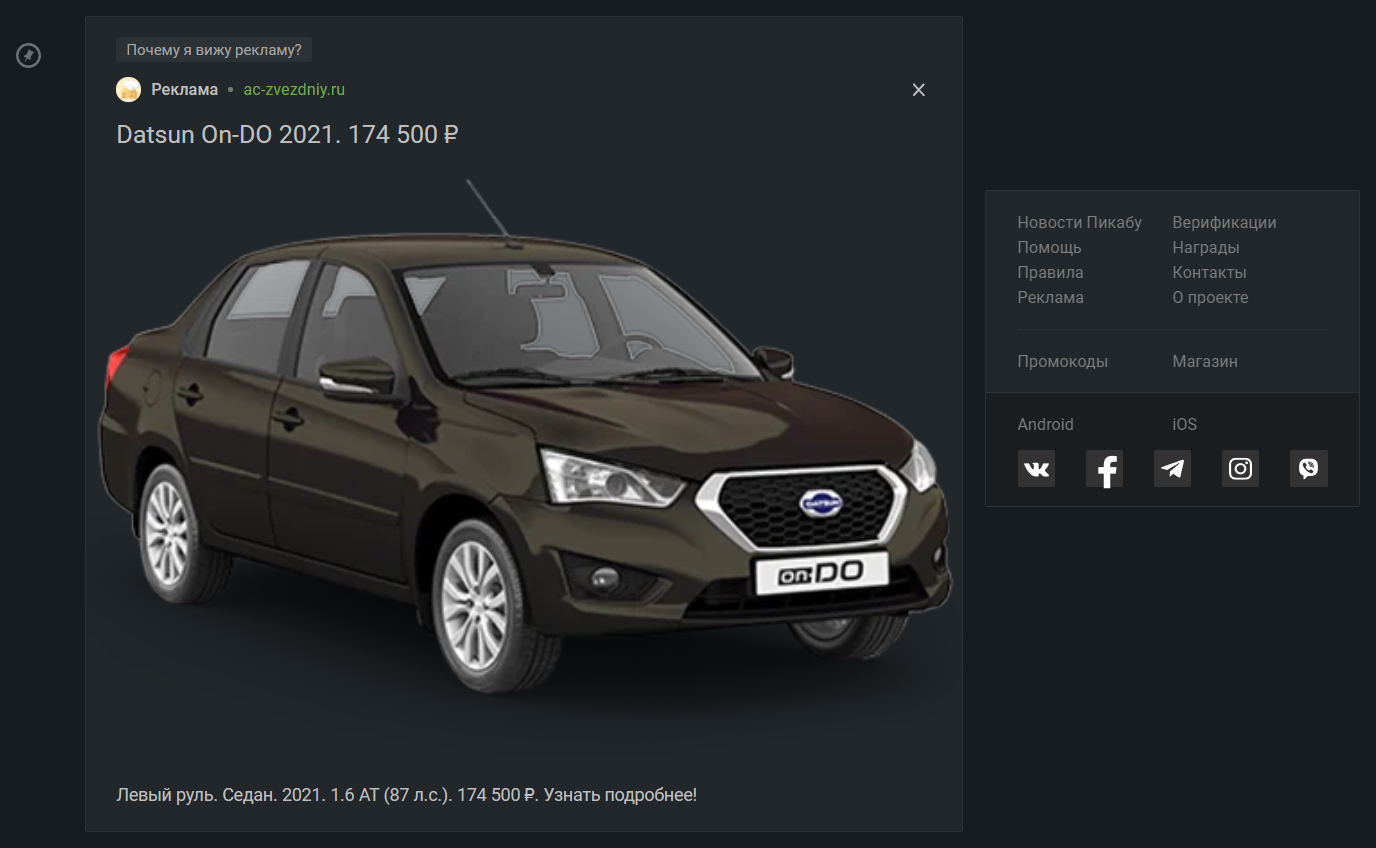Image resolution: width=1376 pixels, height=848 pixels.
Task: Open the Facebook page icon
Action: (1104, 468)
